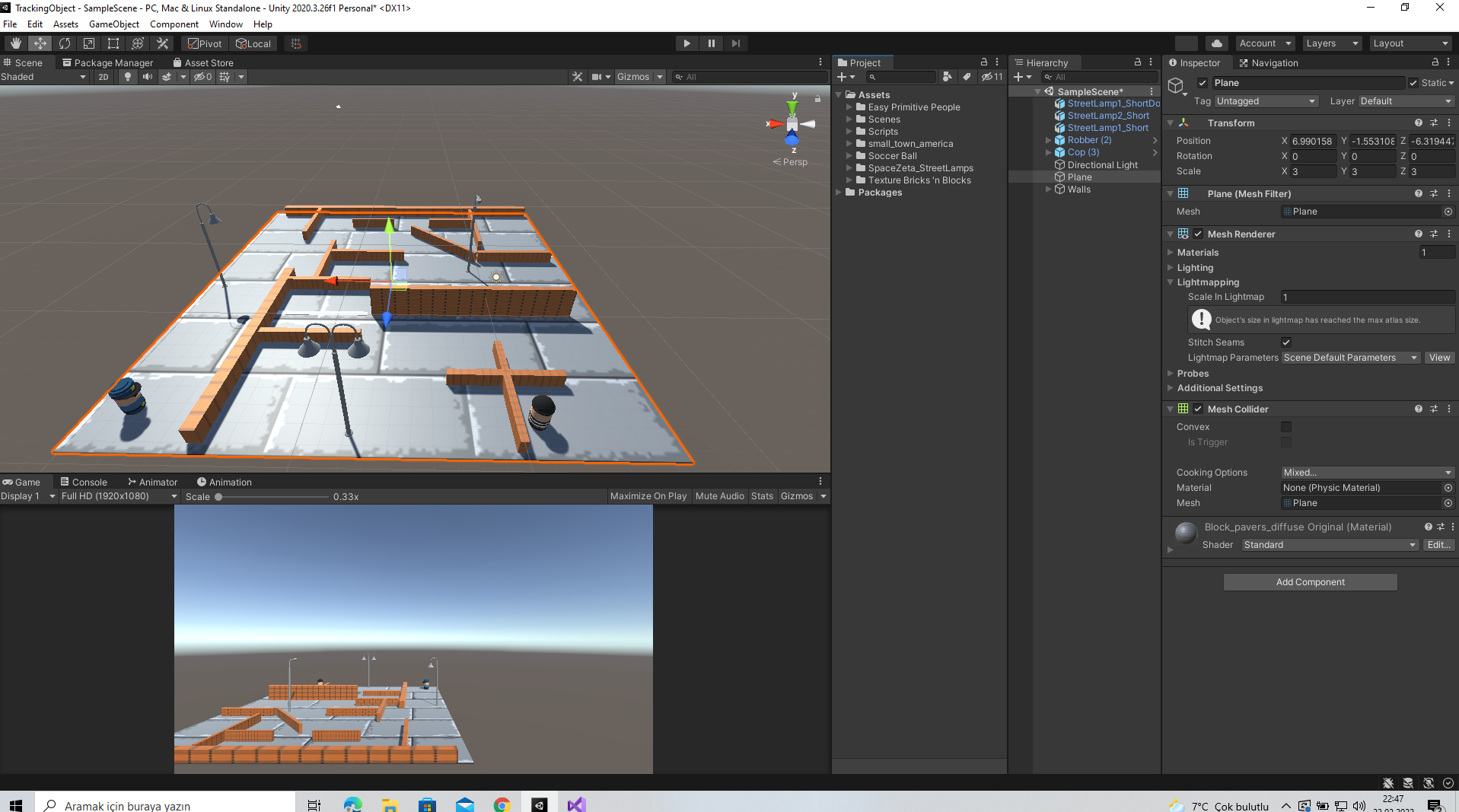This screenshot has height=812, width=1459.
Task: Open the Layout dropdown
Action: point(1410,43)
